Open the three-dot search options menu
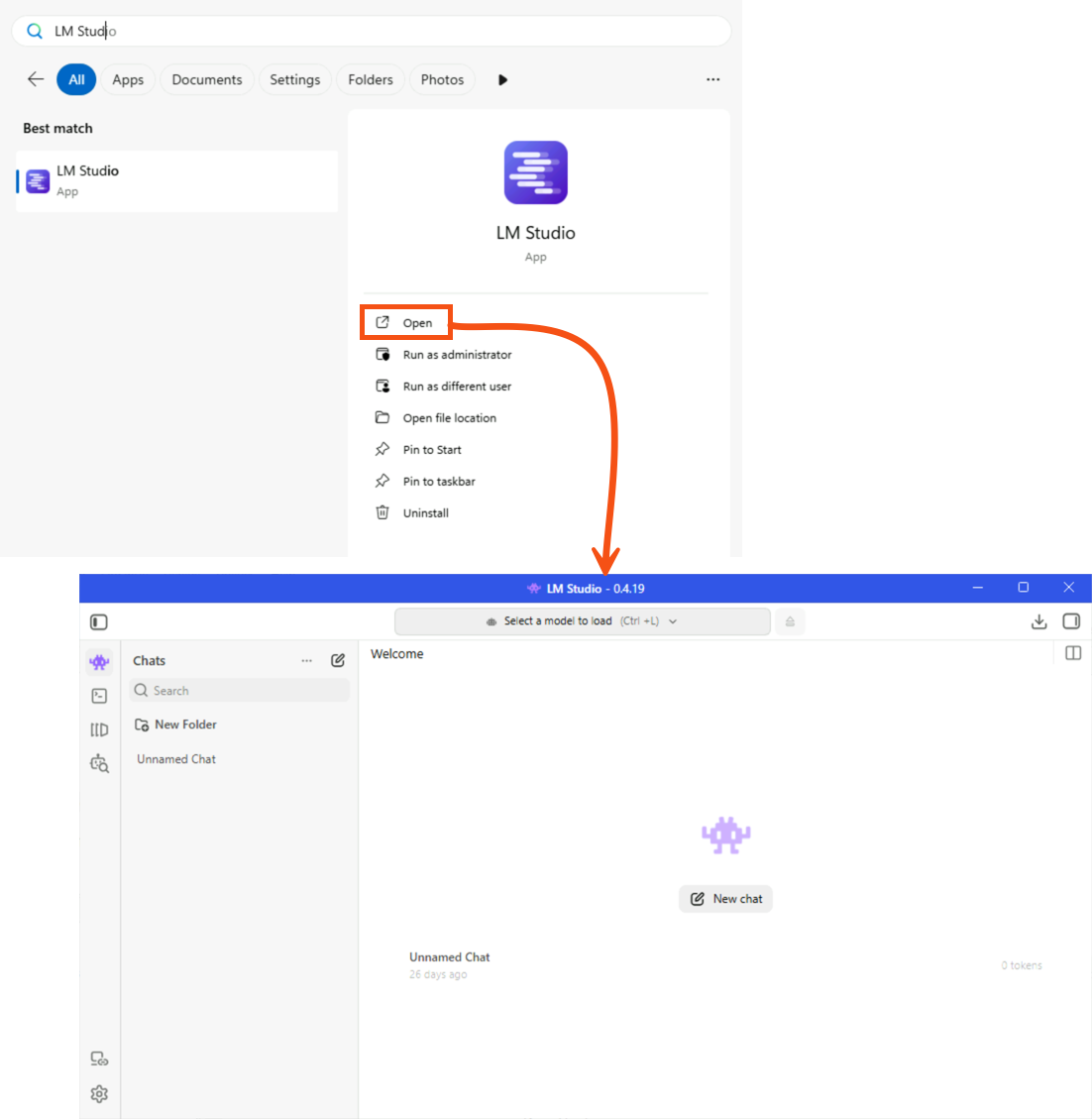 712,79
